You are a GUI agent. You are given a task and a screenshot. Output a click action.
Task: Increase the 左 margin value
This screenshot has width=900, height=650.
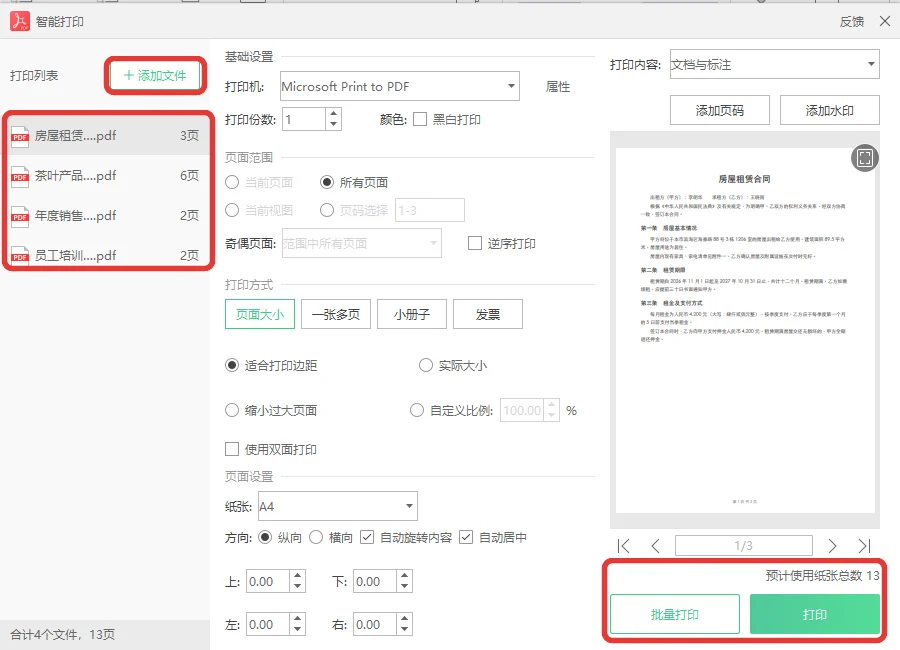[x=297, y=619]
